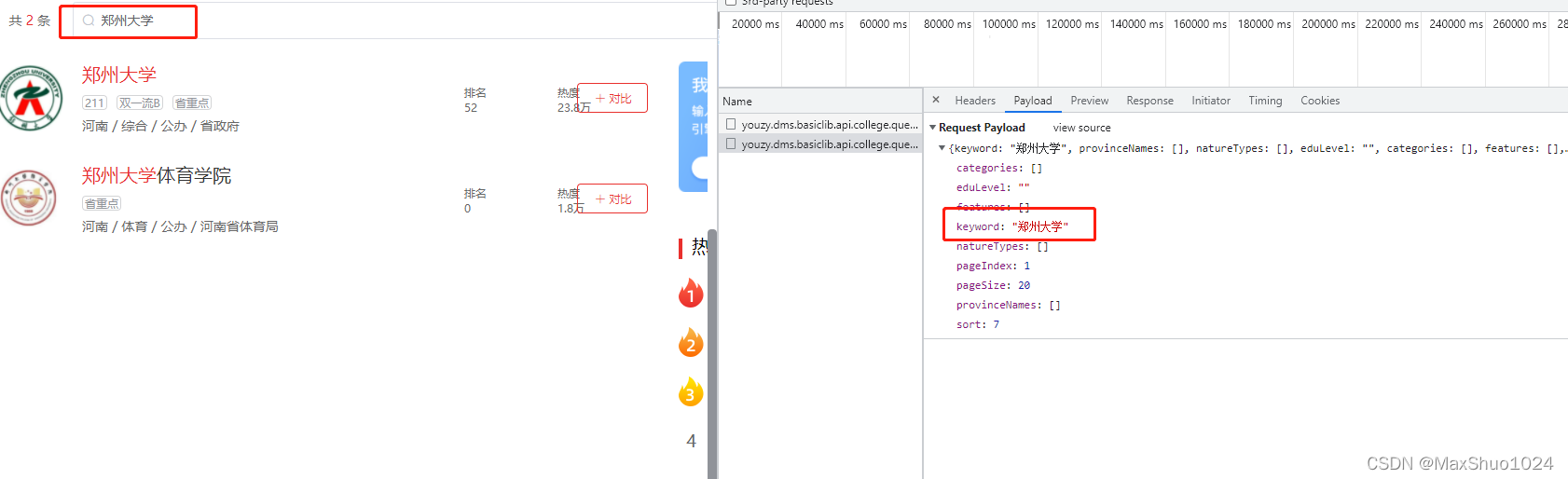Image resolution: width=1568 pixels, height=479 pixels.
Task: Click 对比 button for 郑州大学
Action: pos(612,98)
